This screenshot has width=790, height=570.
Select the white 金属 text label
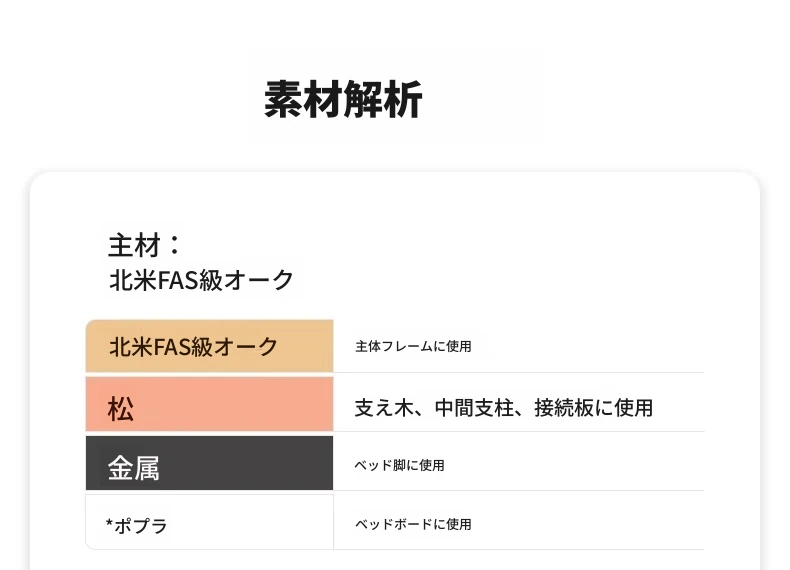[x=134, y=468]
